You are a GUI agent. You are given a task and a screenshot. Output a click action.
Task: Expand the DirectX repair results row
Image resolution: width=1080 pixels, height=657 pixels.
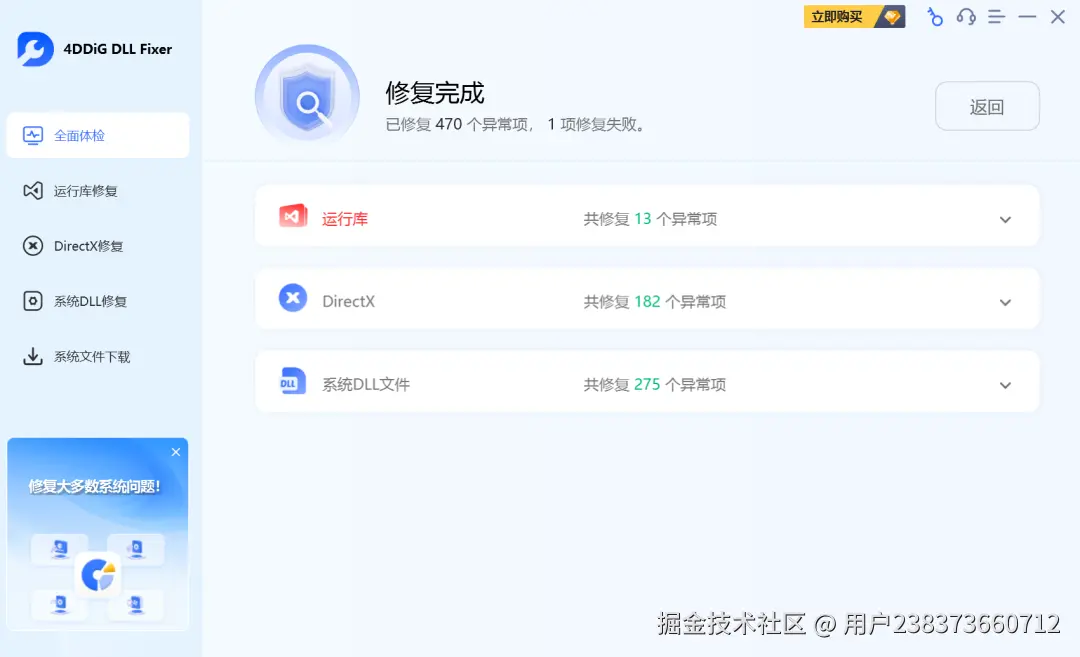(1005, 302)
